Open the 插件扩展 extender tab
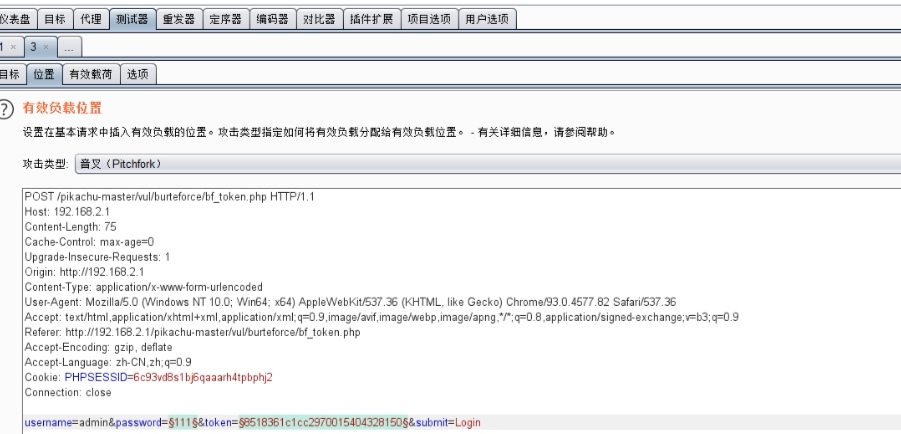Screen dimensions: 901x434 (x=372, y=19)
